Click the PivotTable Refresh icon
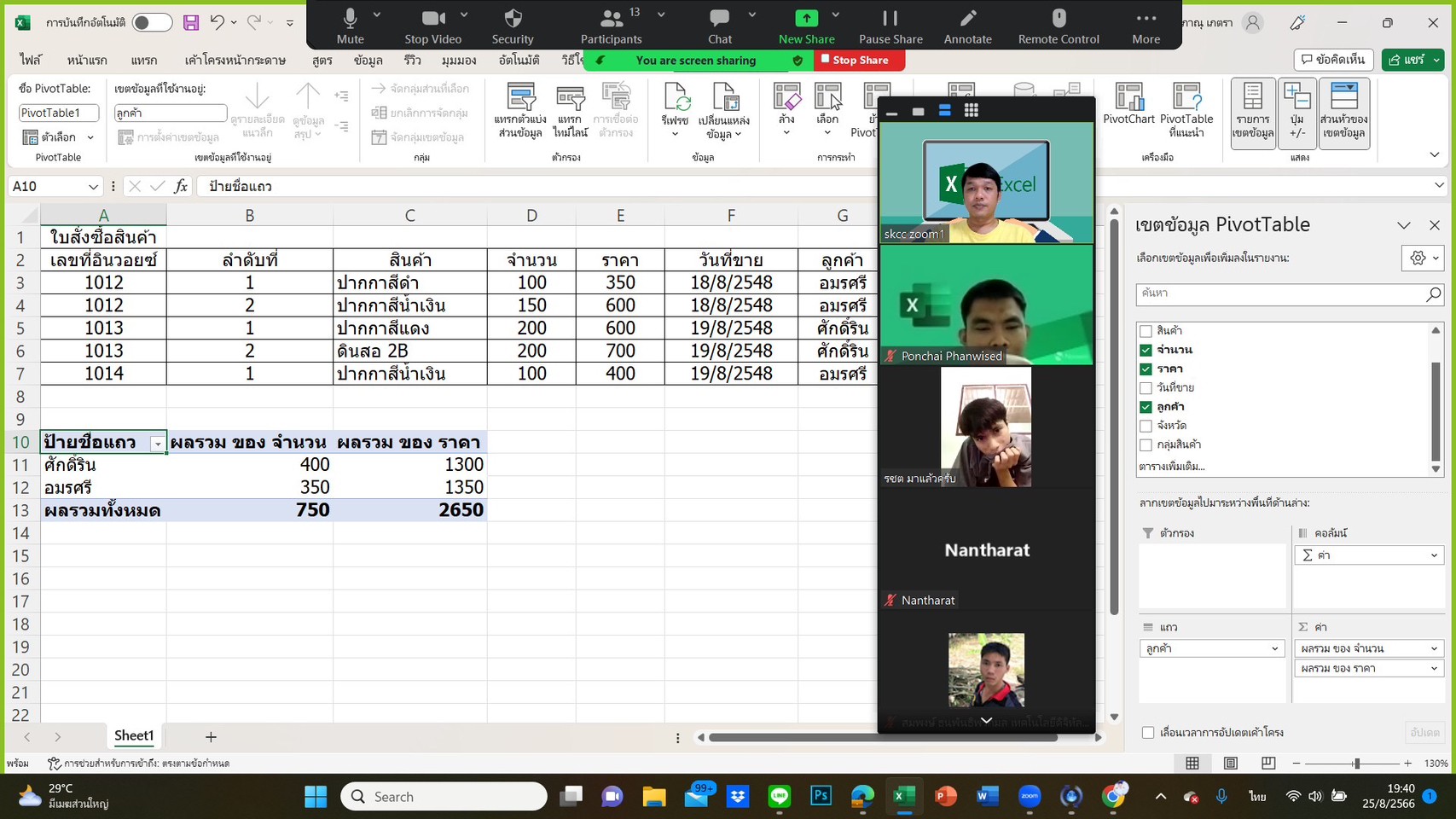Screen dimensions: 1456x819 point(676,110)
